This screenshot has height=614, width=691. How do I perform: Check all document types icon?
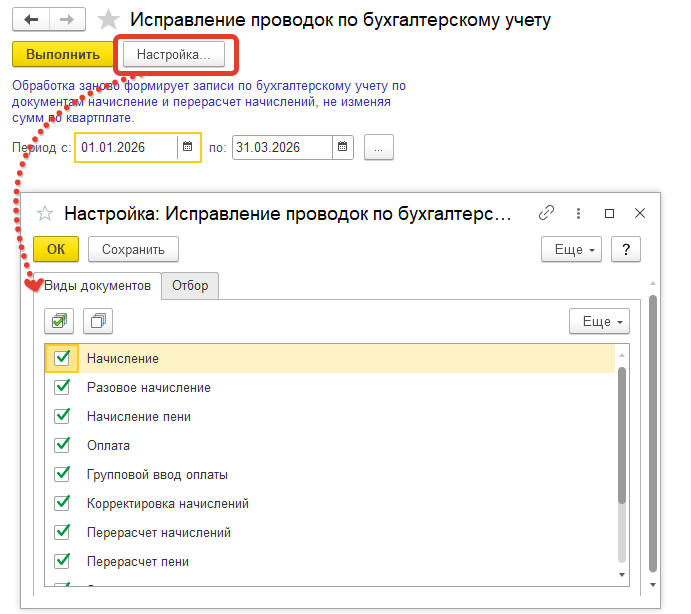coord(60,321)
